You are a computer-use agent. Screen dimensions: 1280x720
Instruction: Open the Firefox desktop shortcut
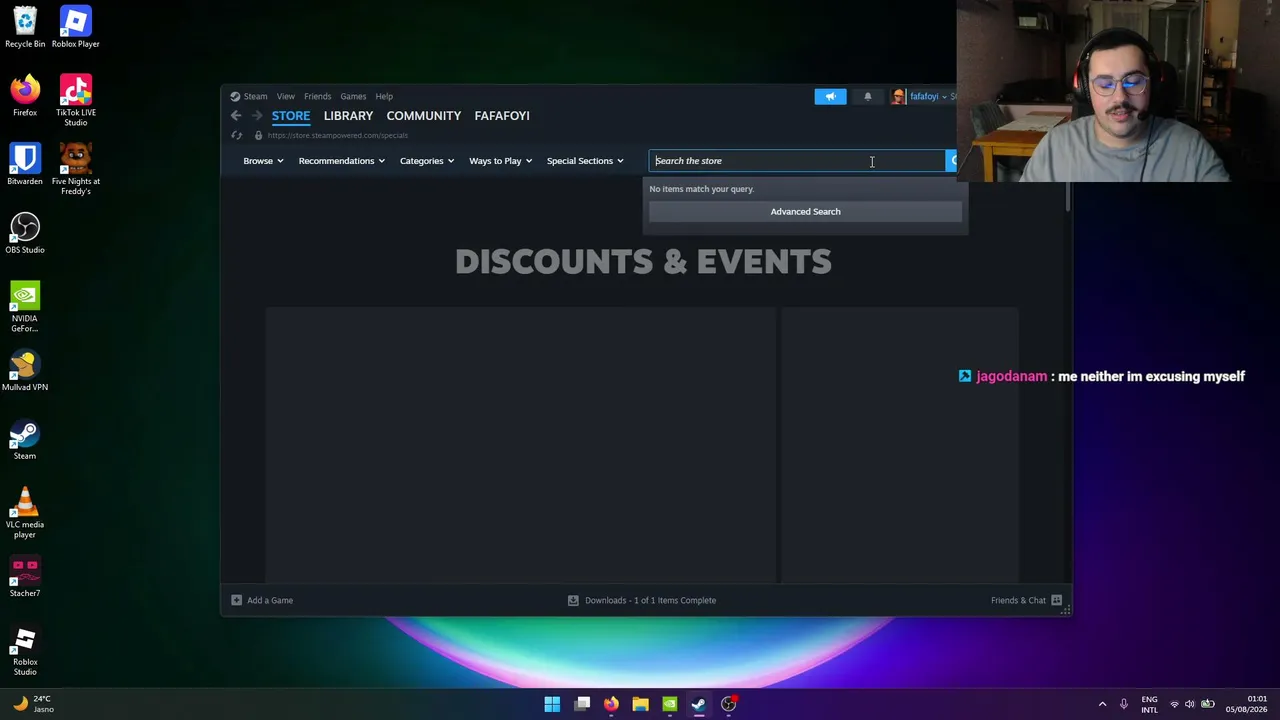(25, 96)
